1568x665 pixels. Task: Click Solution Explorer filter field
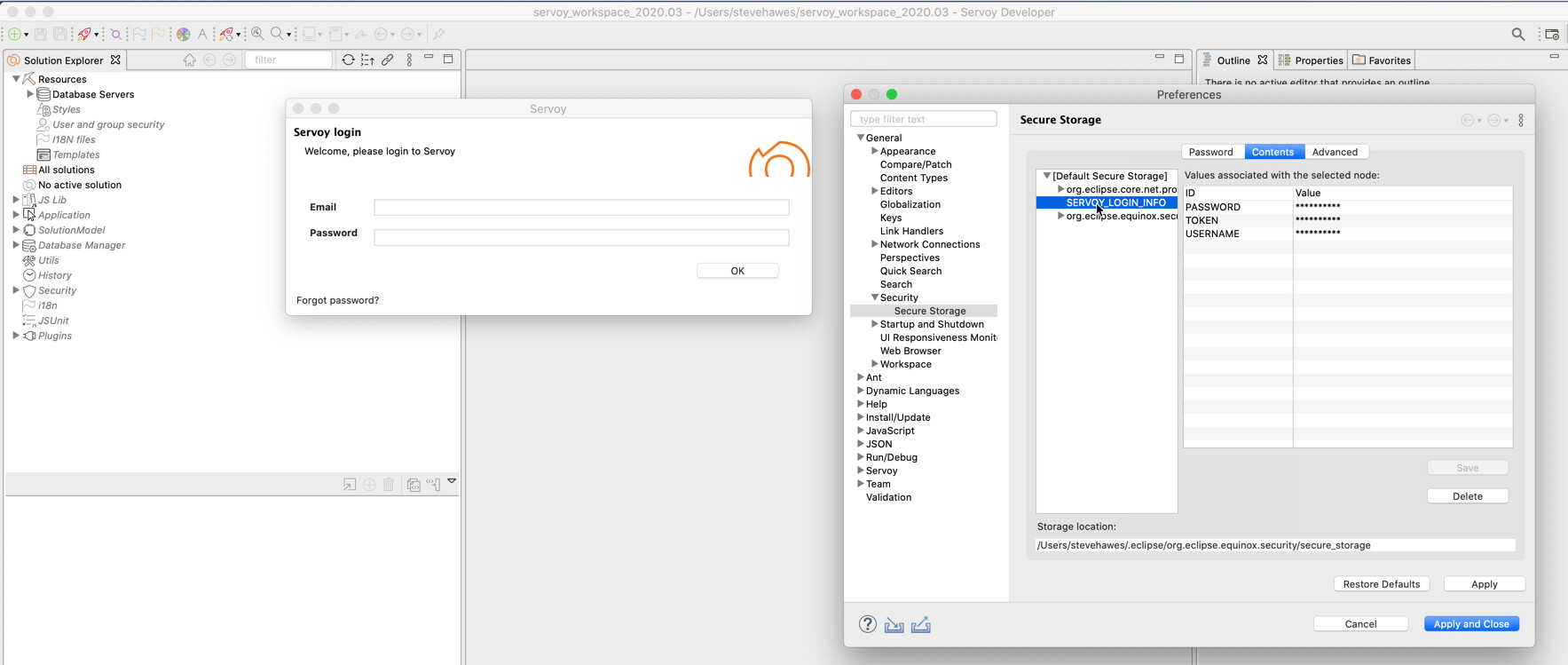288,59
